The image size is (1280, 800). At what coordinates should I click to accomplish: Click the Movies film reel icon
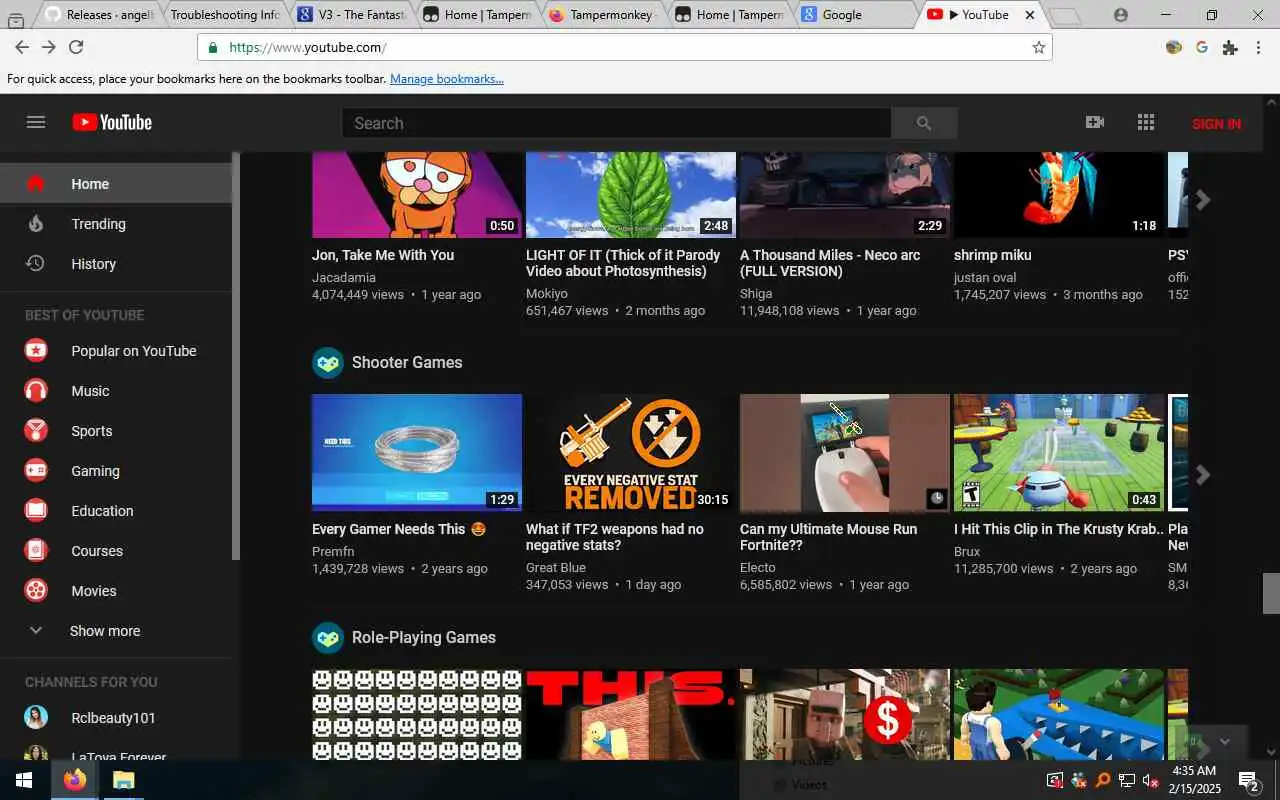36,591
